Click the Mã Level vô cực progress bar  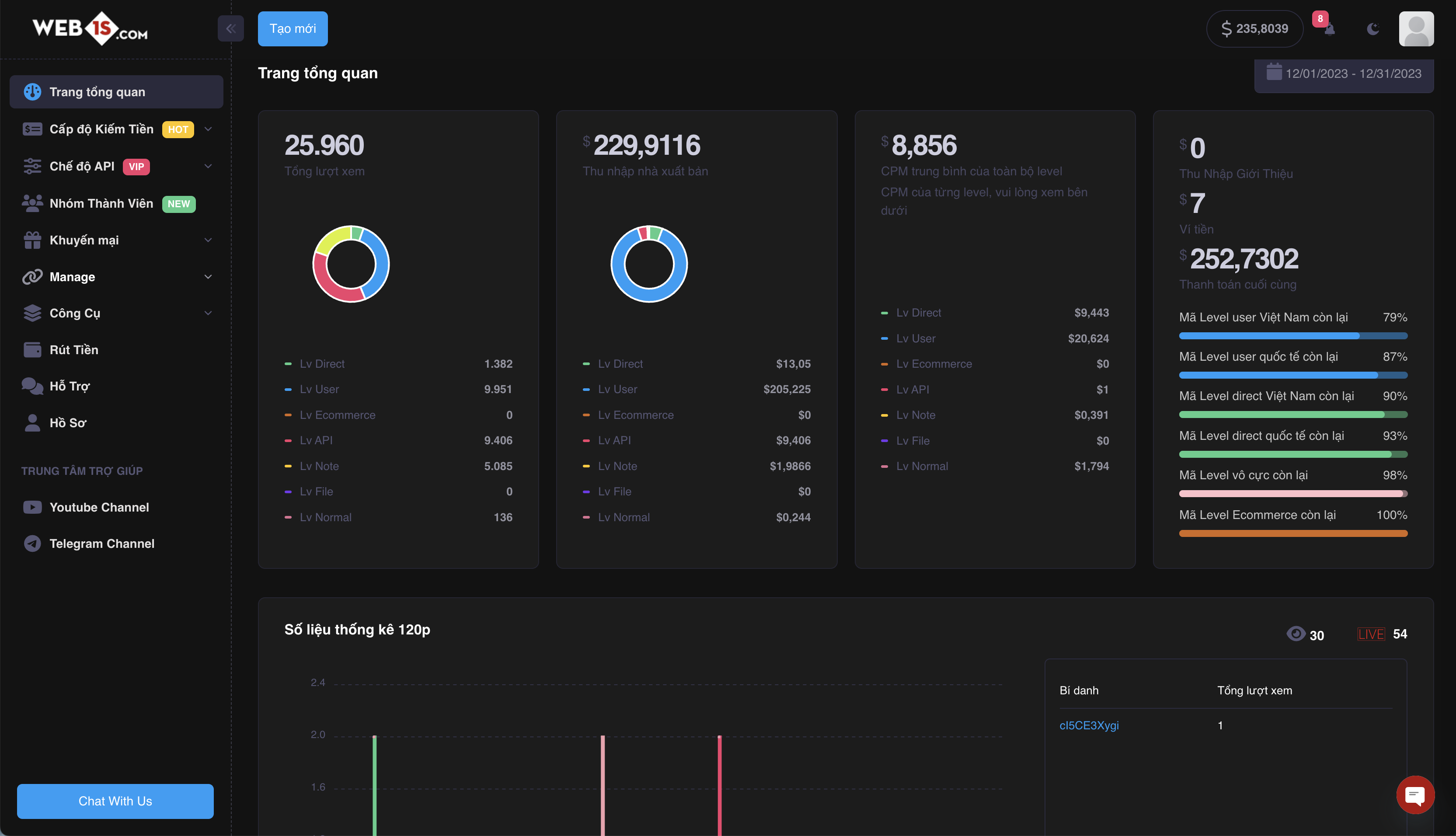tap(1293, 494)
